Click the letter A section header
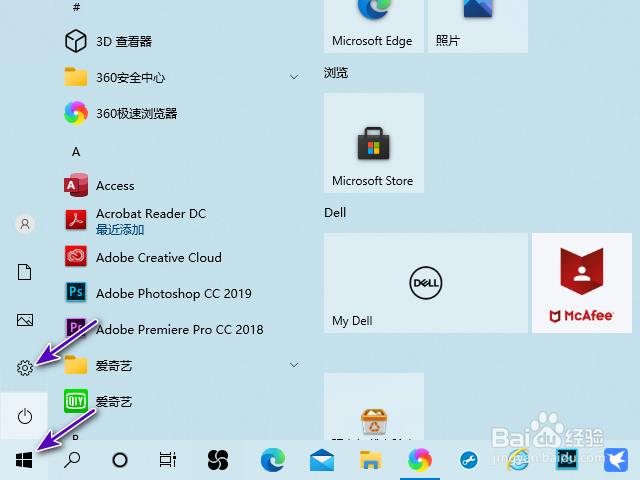 coord(76,152)
